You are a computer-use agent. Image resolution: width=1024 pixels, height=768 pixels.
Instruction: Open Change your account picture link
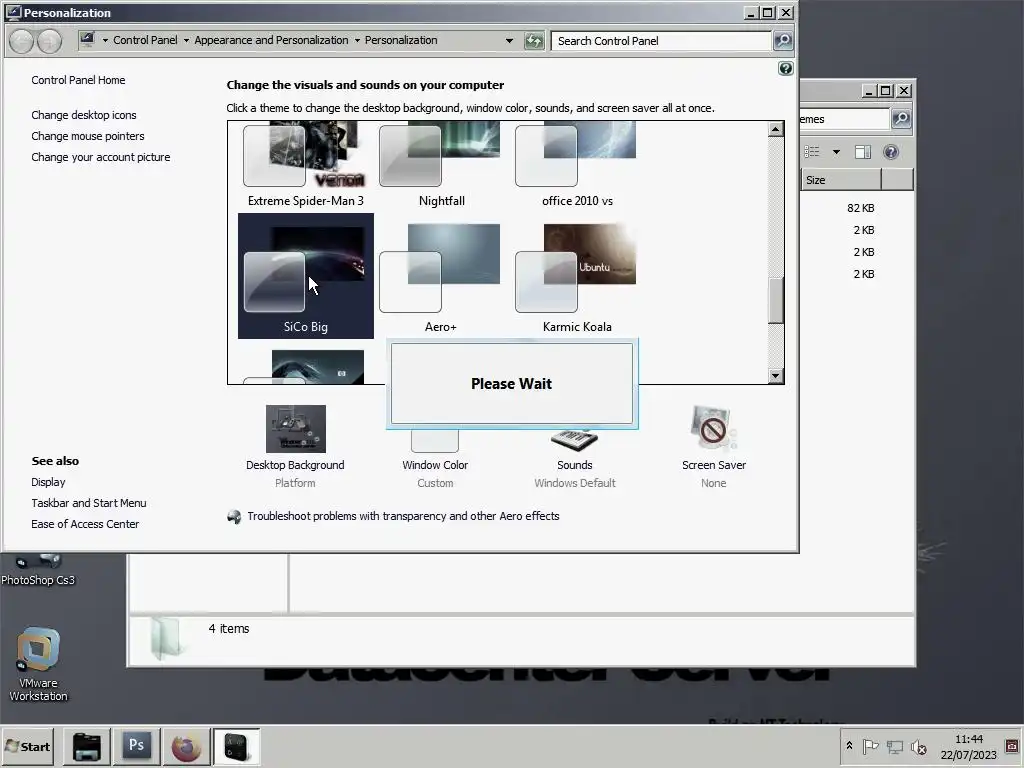point(101,157)
